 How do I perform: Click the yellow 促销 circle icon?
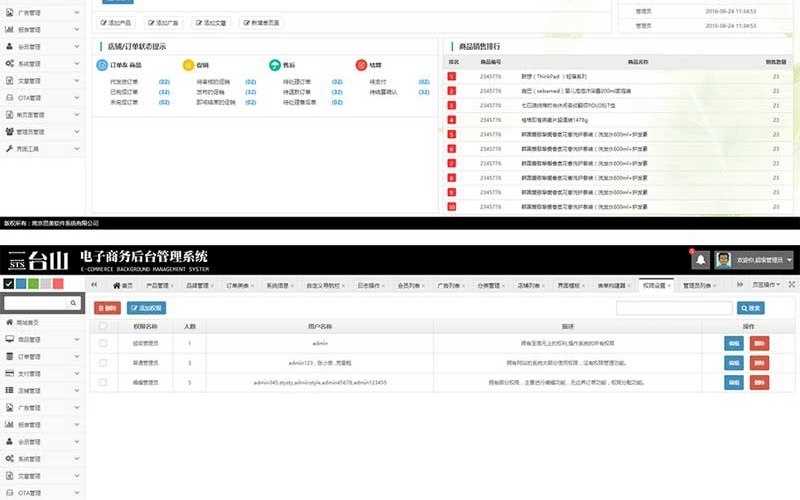[188, 65]
